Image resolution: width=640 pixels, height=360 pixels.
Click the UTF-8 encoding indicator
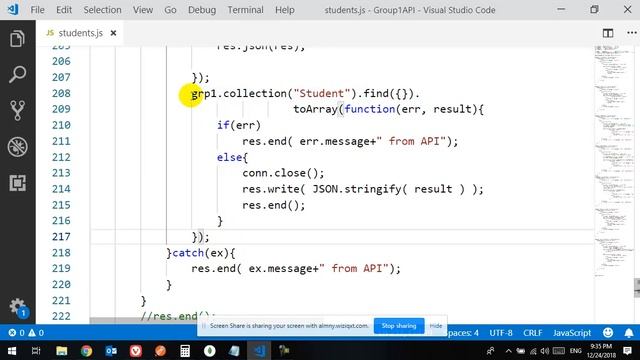tap(501, 333)
